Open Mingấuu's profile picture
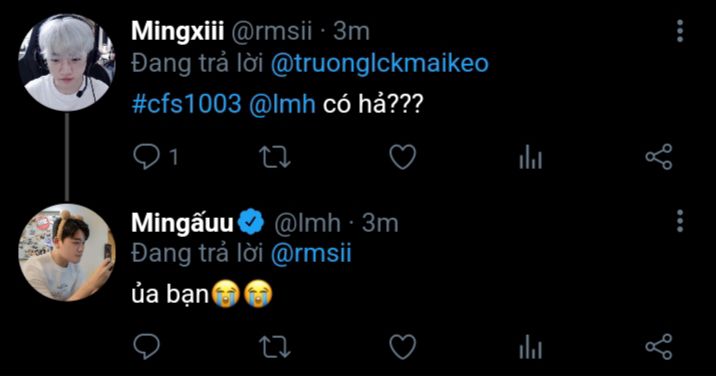 67,252
